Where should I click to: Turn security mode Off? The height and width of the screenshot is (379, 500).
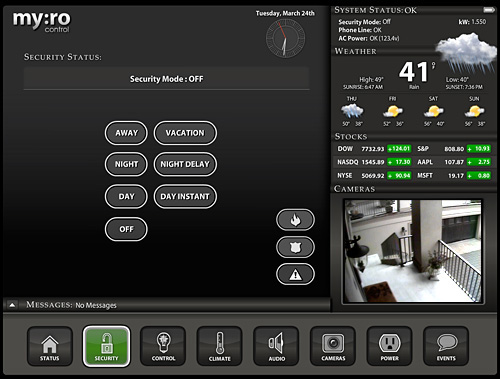coord(126,229)
